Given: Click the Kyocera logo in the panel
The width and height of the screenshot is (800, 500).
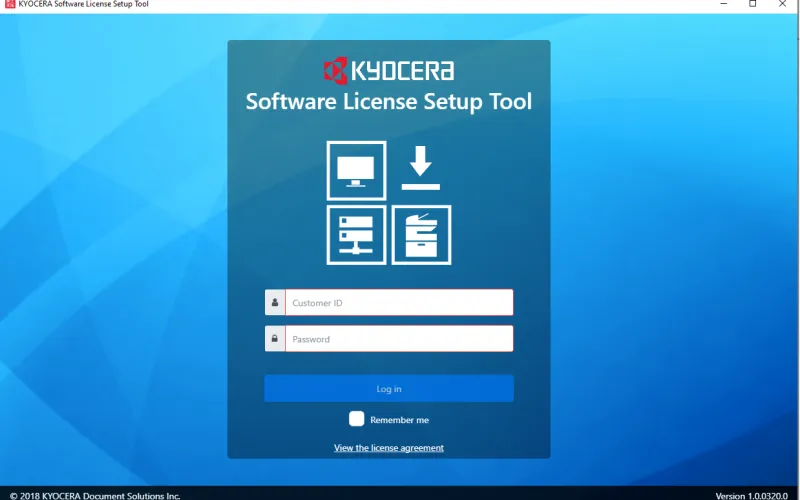Looking at the screenshot, I should (389, 70).
